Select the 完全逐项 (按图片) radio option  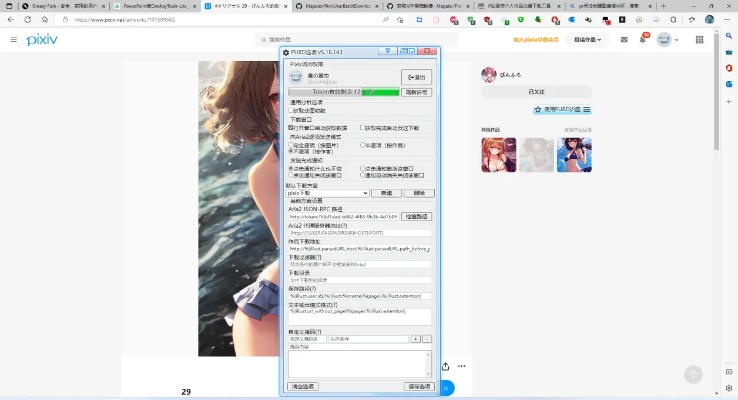tap(291, 145)
